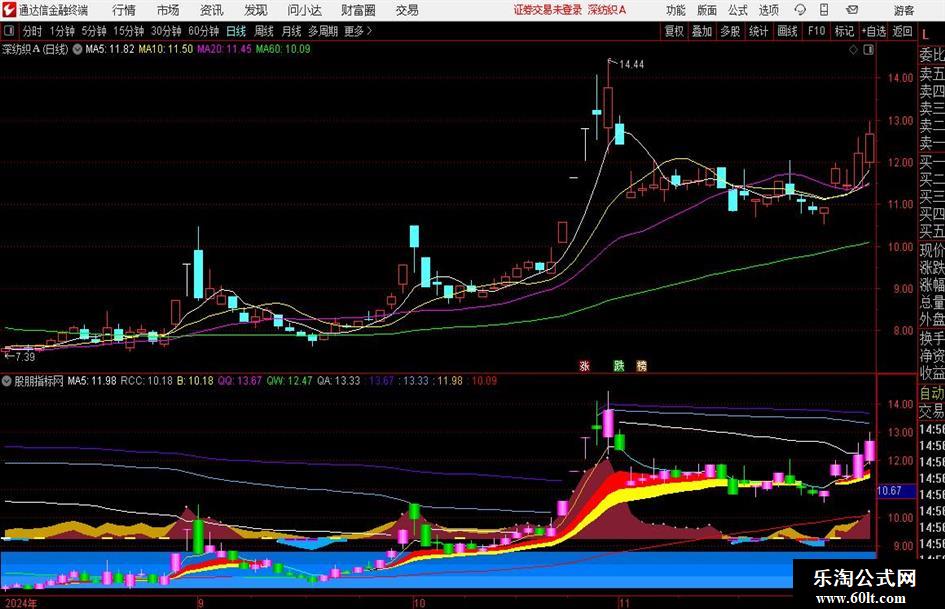Click the 画线 drawing button
945x609 pixels.
pyautogui.click(x=788, y=31)
